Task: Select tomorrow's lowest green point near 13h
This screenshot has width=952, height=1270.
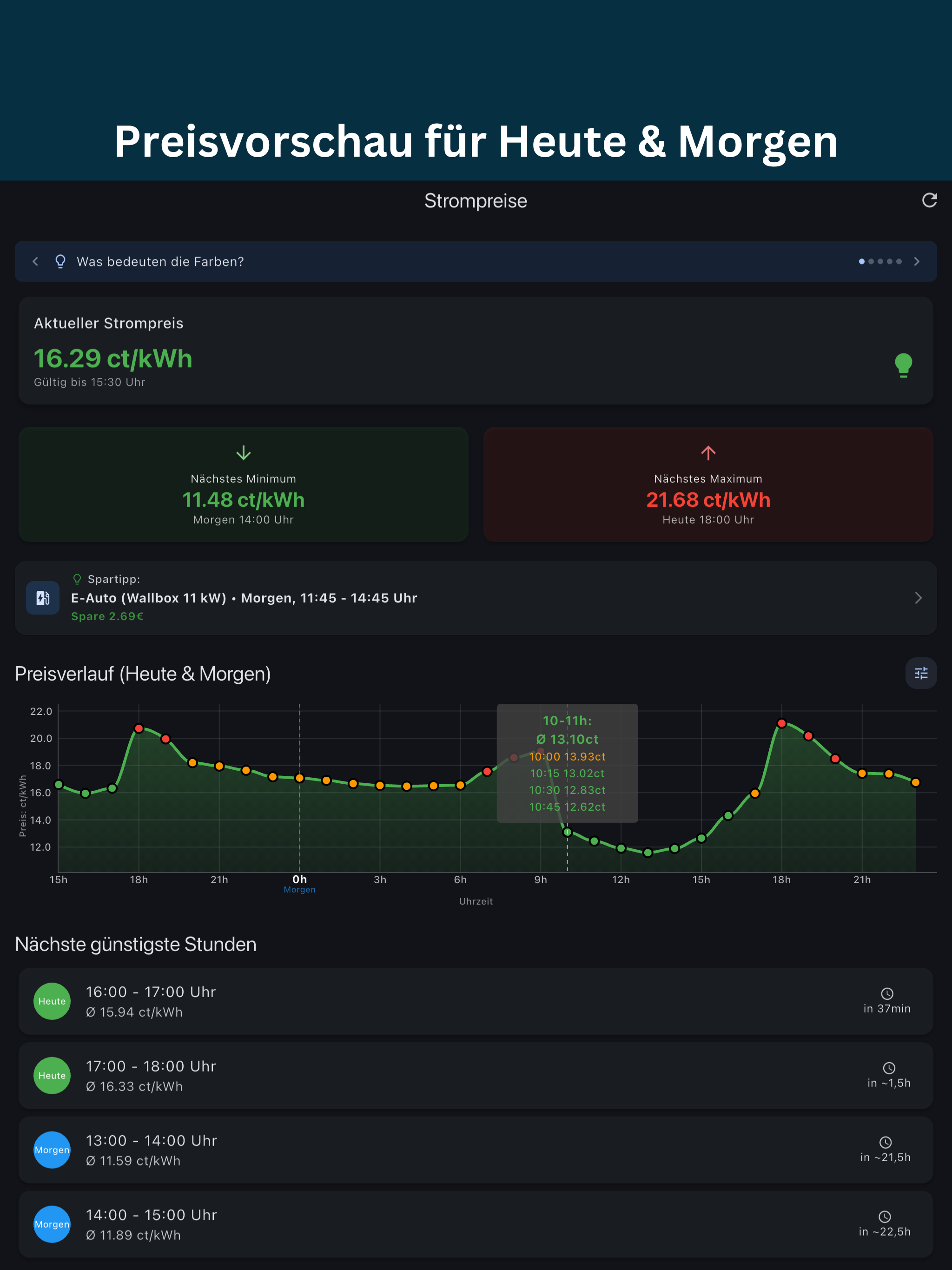Action: pyautogui.click(x=648, y=853)
